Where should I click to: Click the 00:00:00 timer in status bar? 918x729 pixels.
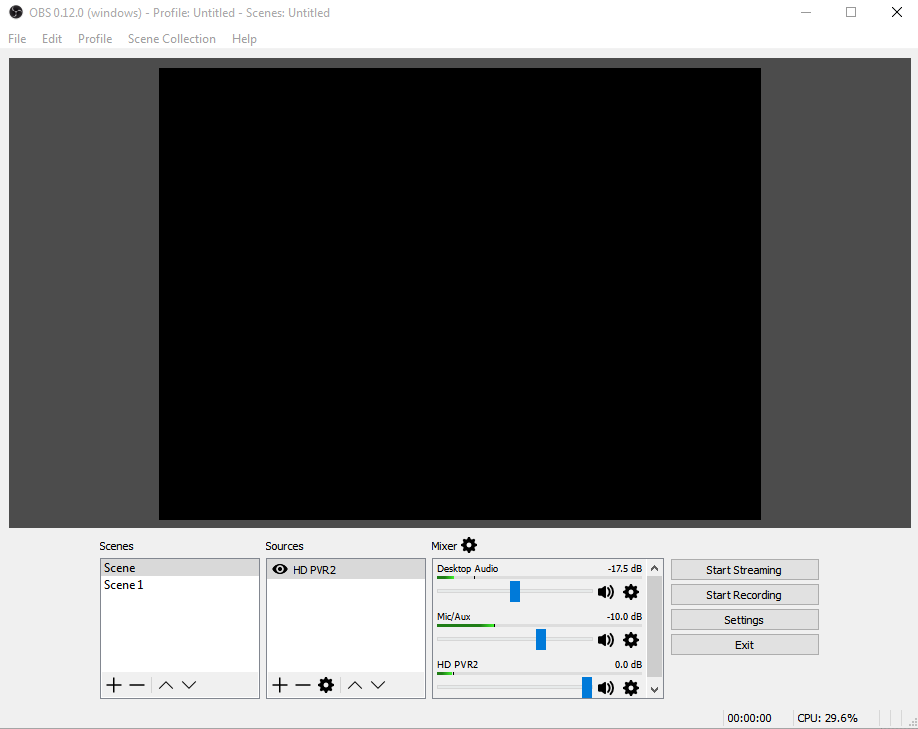click(749, 718)
